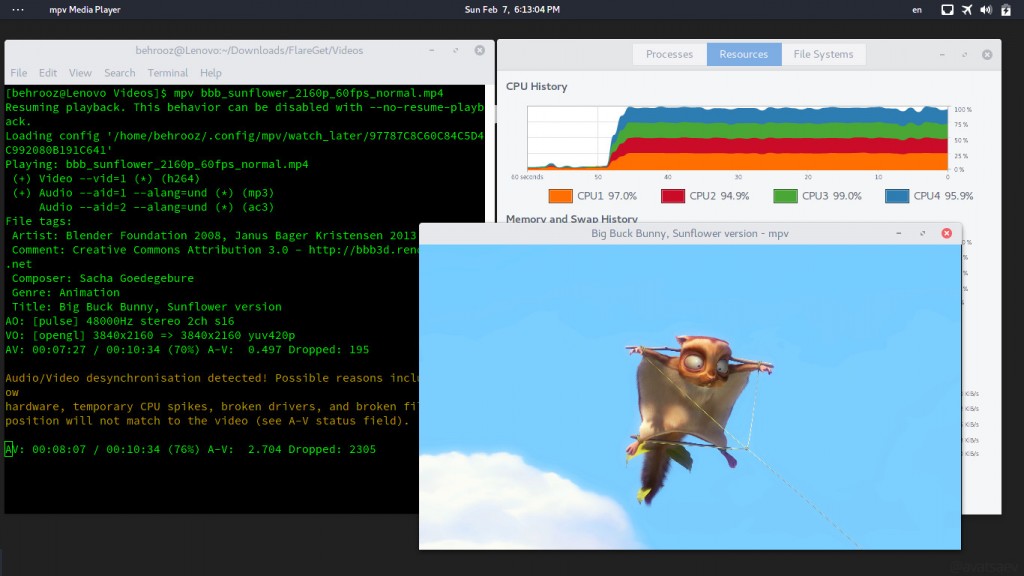Screen dimensions: 1024x576
Task: Open the mpv Media Player app menu
Action: point(85,10)
